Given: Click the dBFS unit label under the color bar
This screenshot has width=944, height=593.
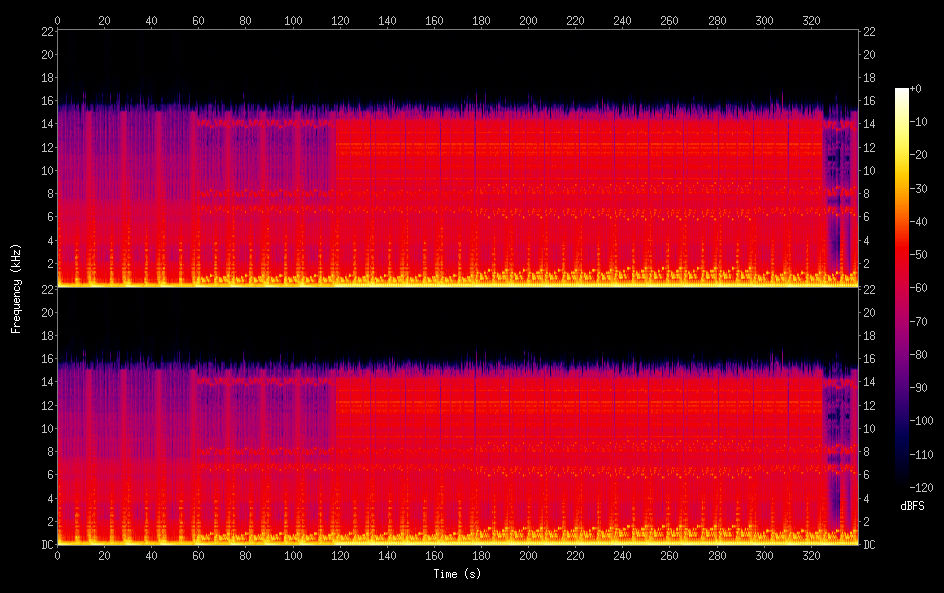Looking at the screenshot, I should [x=912, y=506].
